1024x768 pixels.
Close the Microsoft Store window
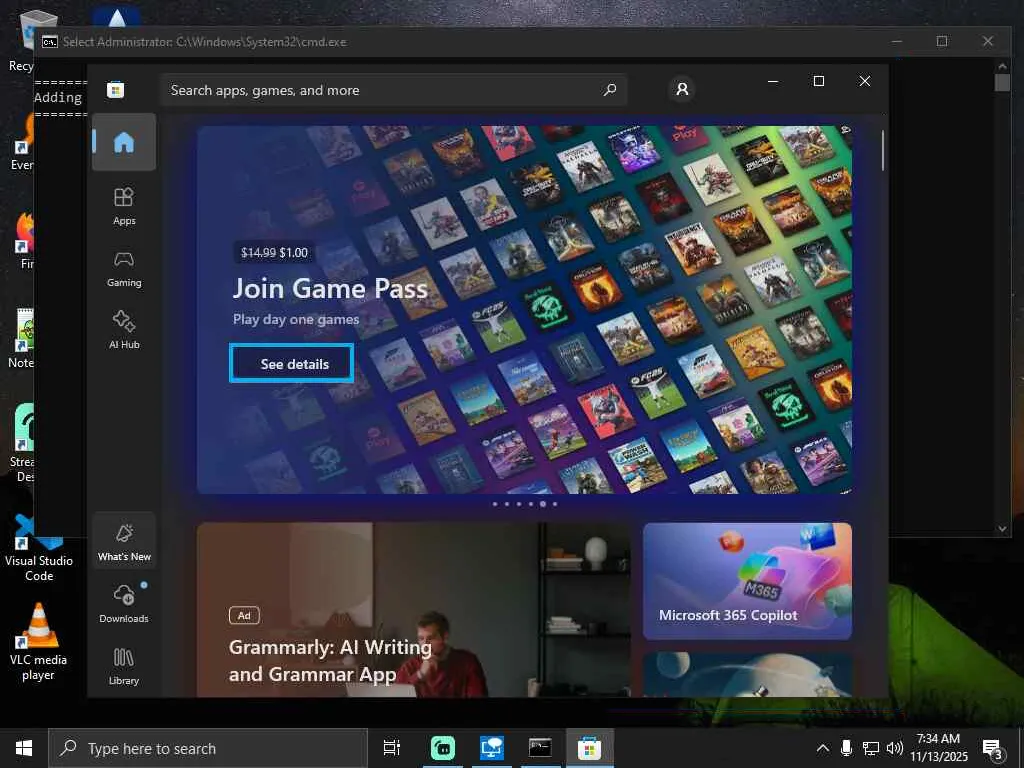865,81
